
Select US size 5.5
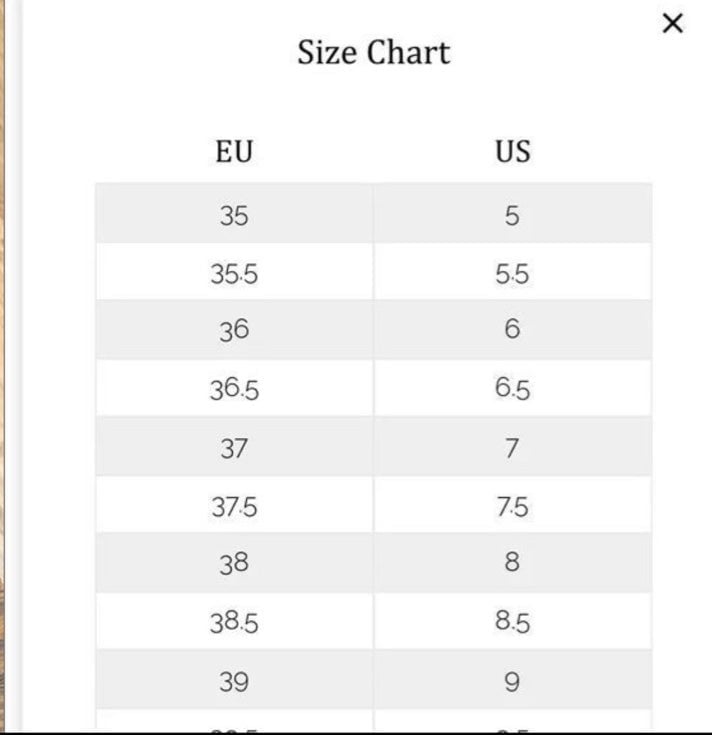[513, 272]
